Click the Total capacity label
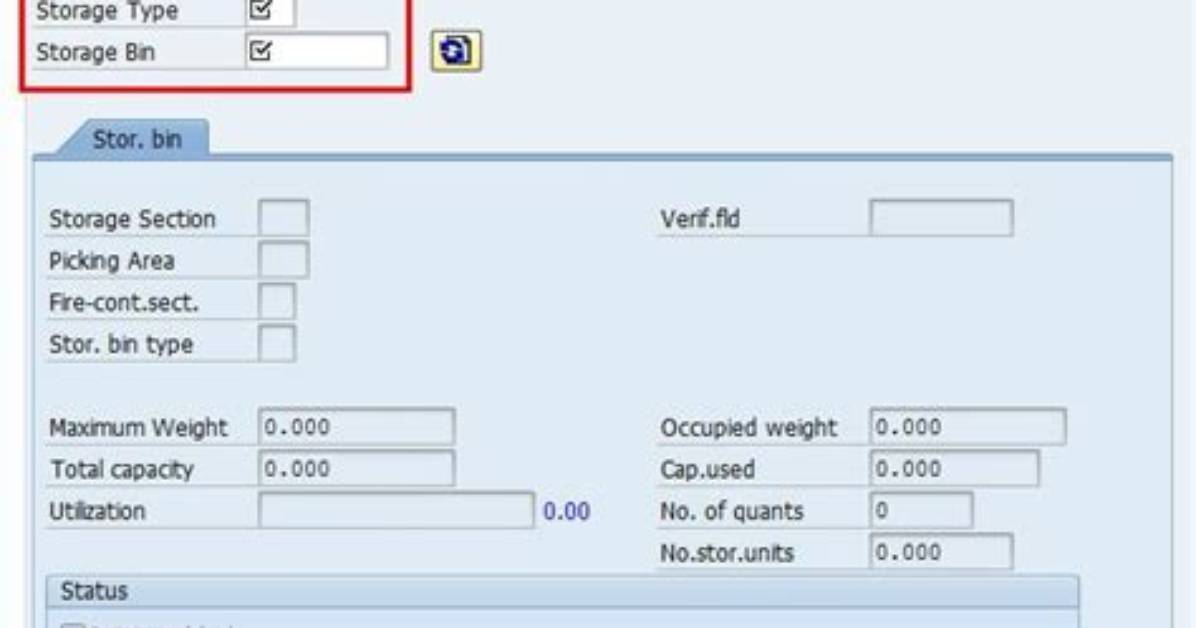The image size is (1196, 628). [x=122, y=469]
